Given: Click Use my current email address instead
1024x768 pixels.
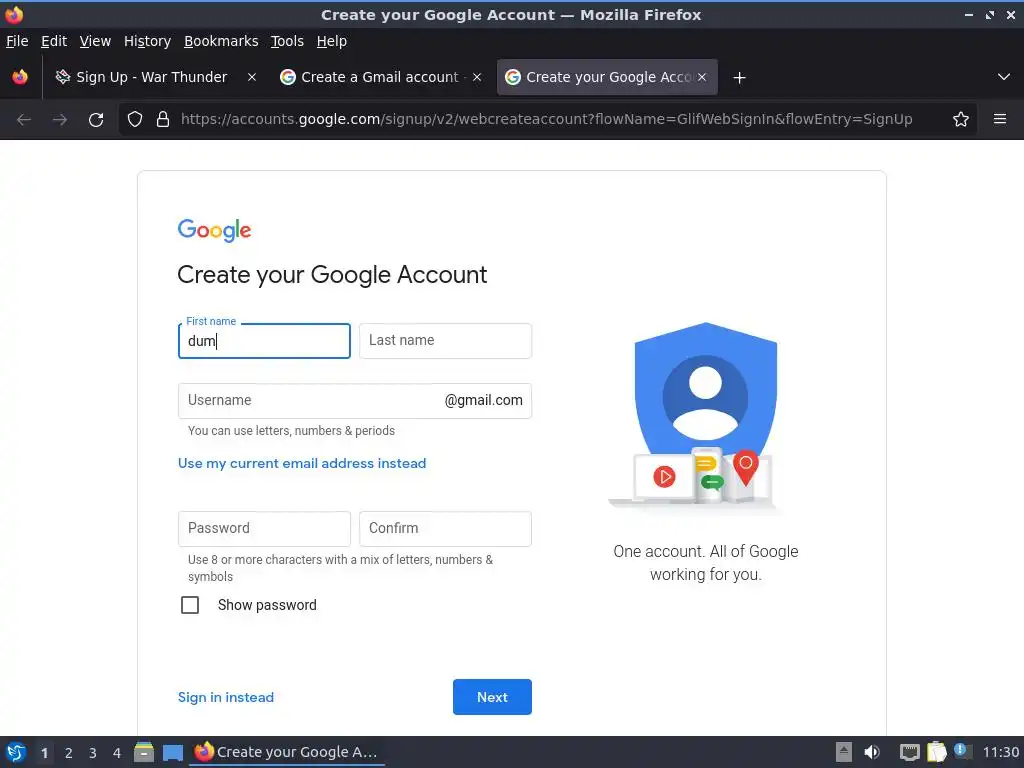Looking at the screenshot, I should (x=302, y=464).
